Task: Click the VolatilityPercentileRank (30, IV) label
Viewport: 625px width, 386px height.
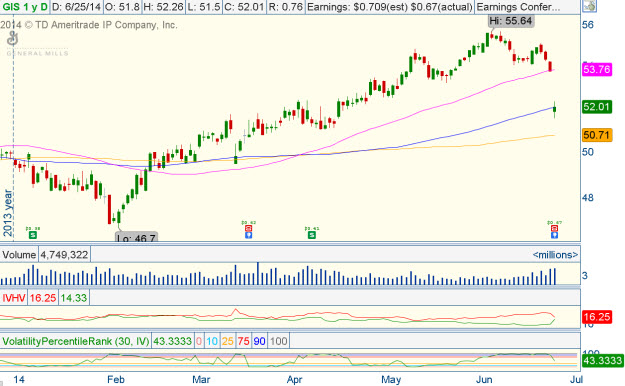Action: [75, 341]
